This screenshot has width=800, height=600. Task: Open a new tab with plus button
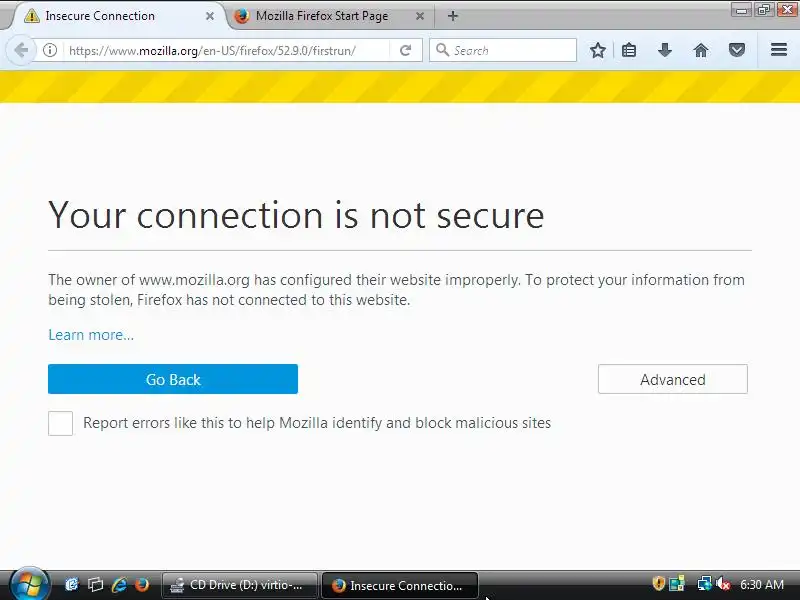point(453,16)
